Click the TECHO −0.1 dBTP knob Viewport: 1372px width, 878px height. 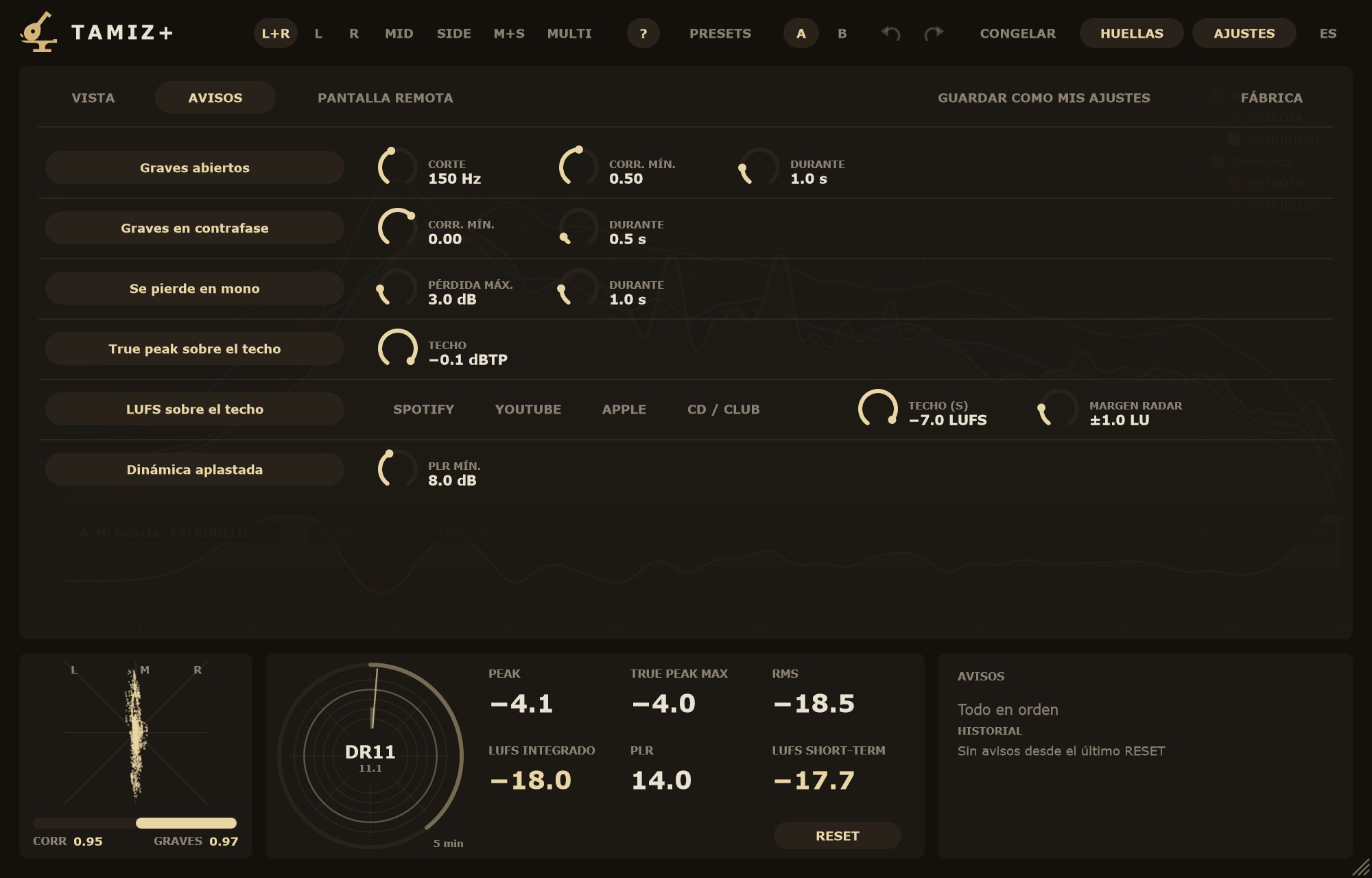pos(398,348)
